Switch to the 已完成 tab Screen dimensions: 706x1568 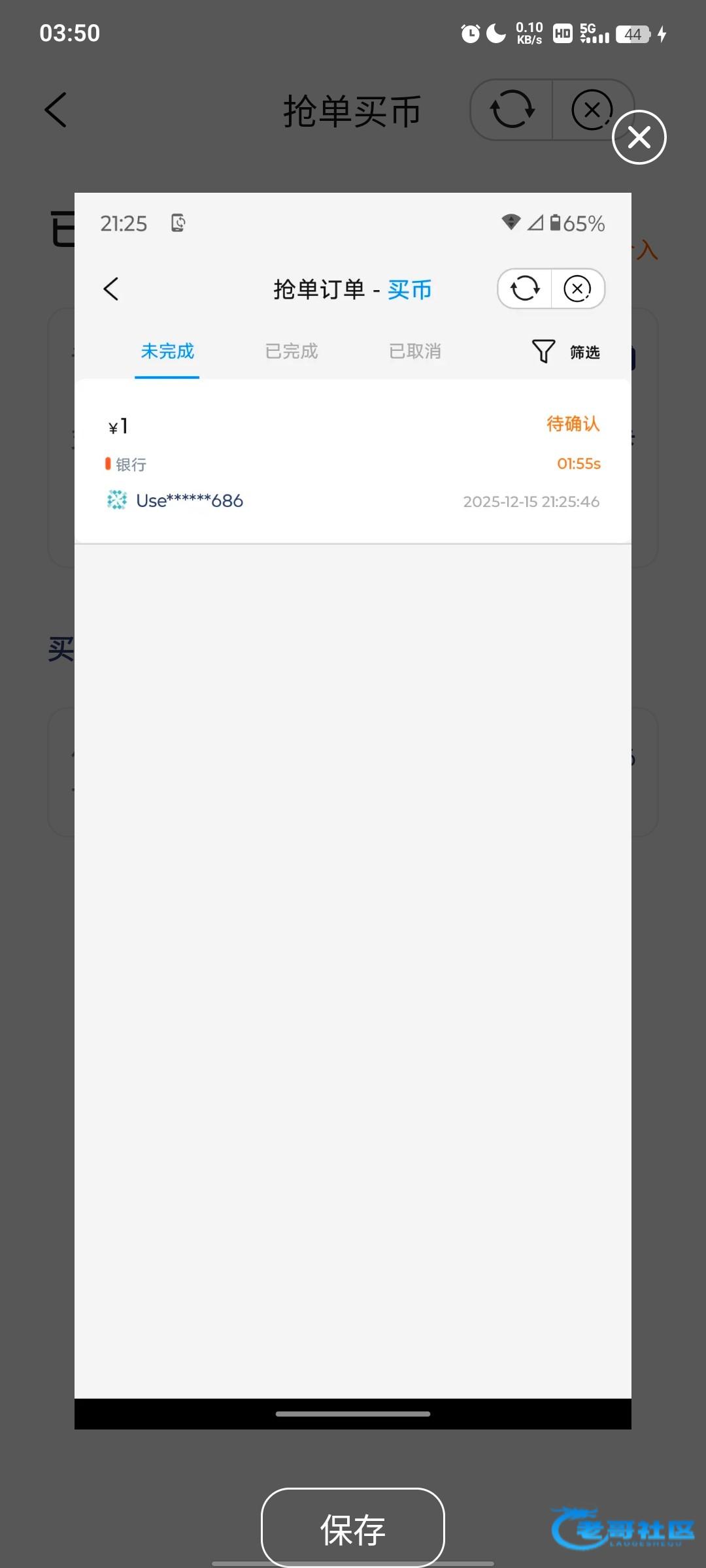(292, 351)
